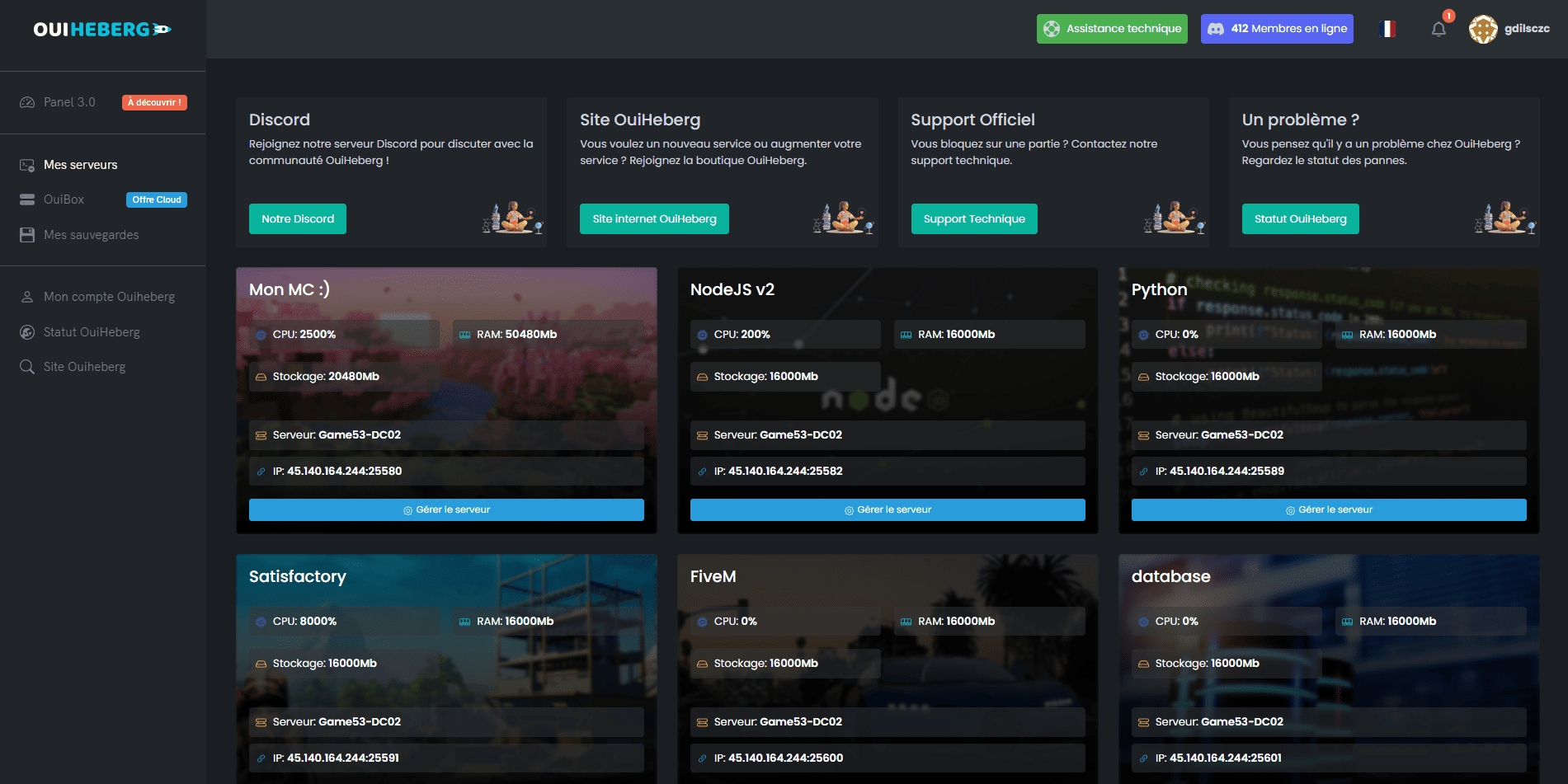
Task: Click the Un problème ? heading
Action: (1300, 120)
